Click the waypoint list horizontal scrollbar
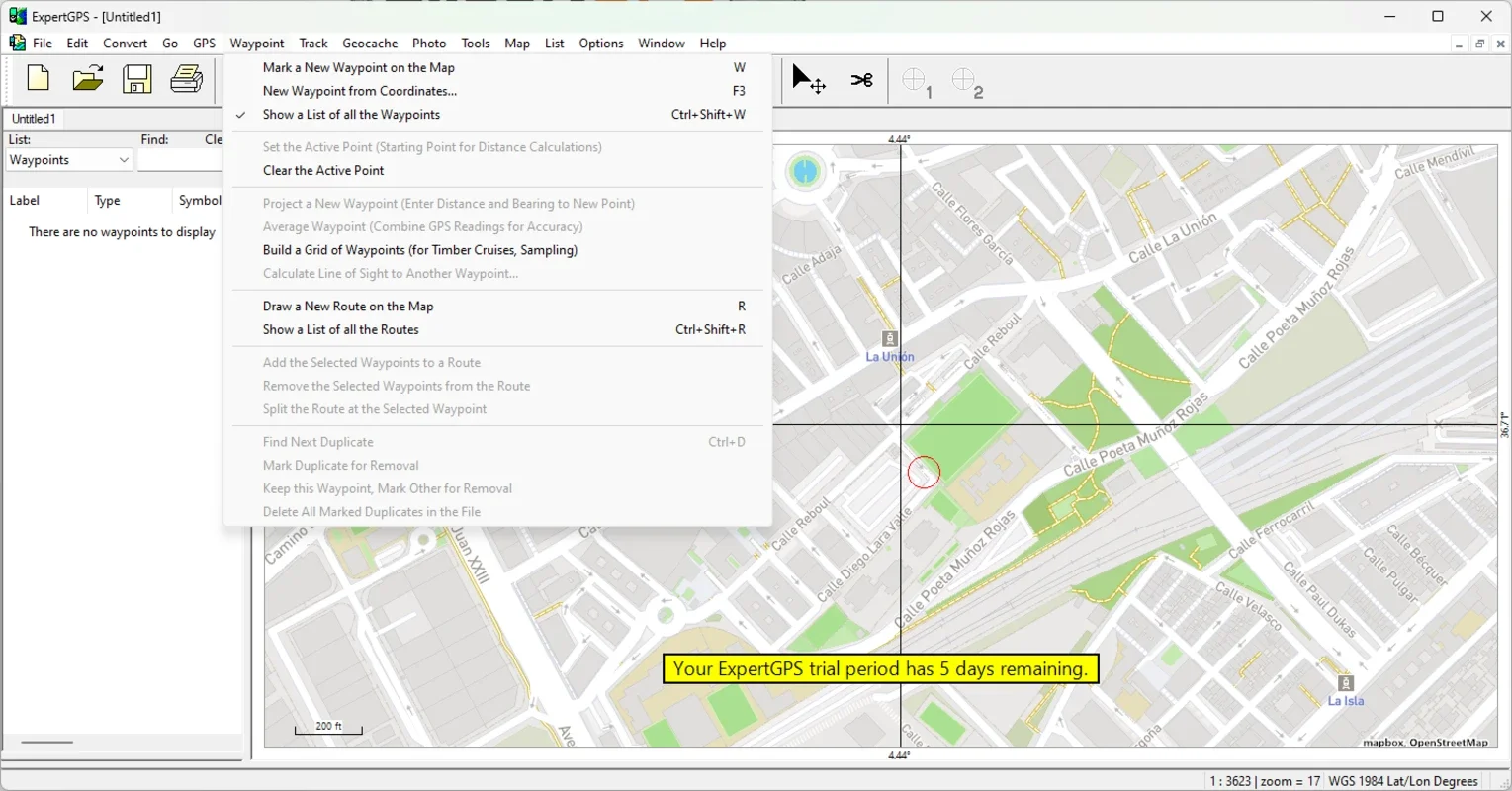Image resolution: width=1512 pixels, height=791 pixels. point(47,742)
